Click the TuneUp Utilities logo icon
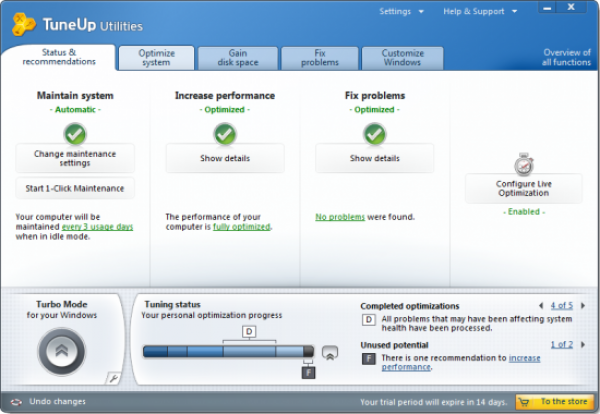The image size is (600, 414). tap(23, 24)
